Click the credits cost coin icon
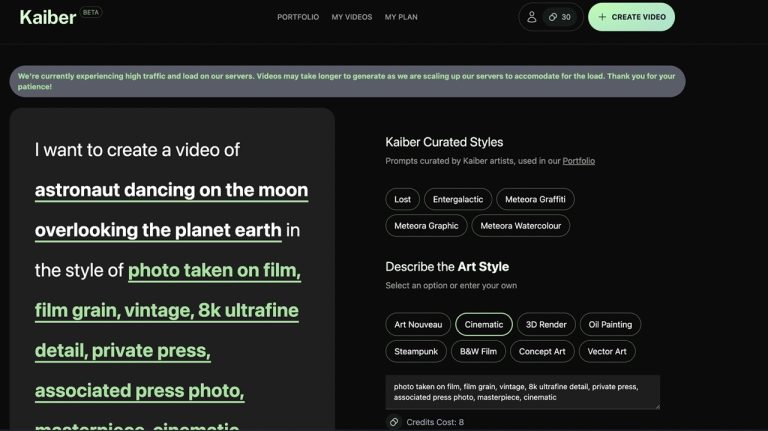The image size is (768, 431). tap(394, 422)
